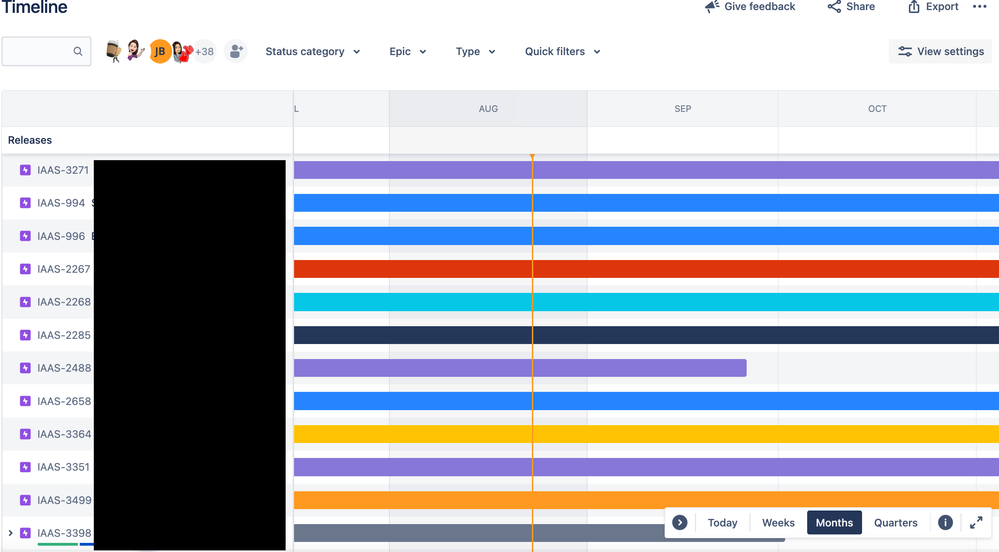Click the red IAAS-2267 timeline bar
Screen dimensions: 999x552
click(x=646, y=269)
